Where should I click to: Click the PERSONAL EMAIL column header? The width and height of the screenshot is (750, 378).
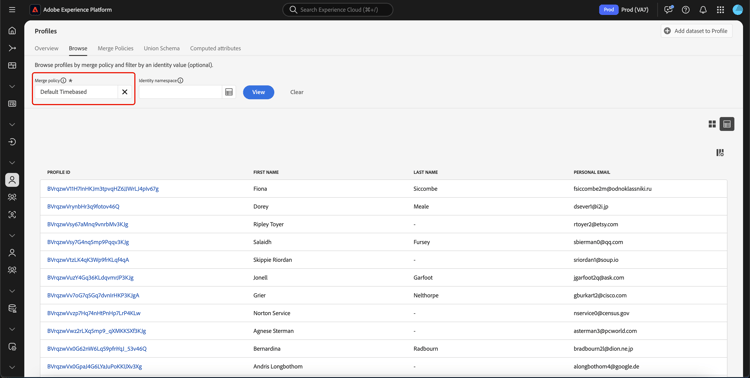click(x=592, y=172)
